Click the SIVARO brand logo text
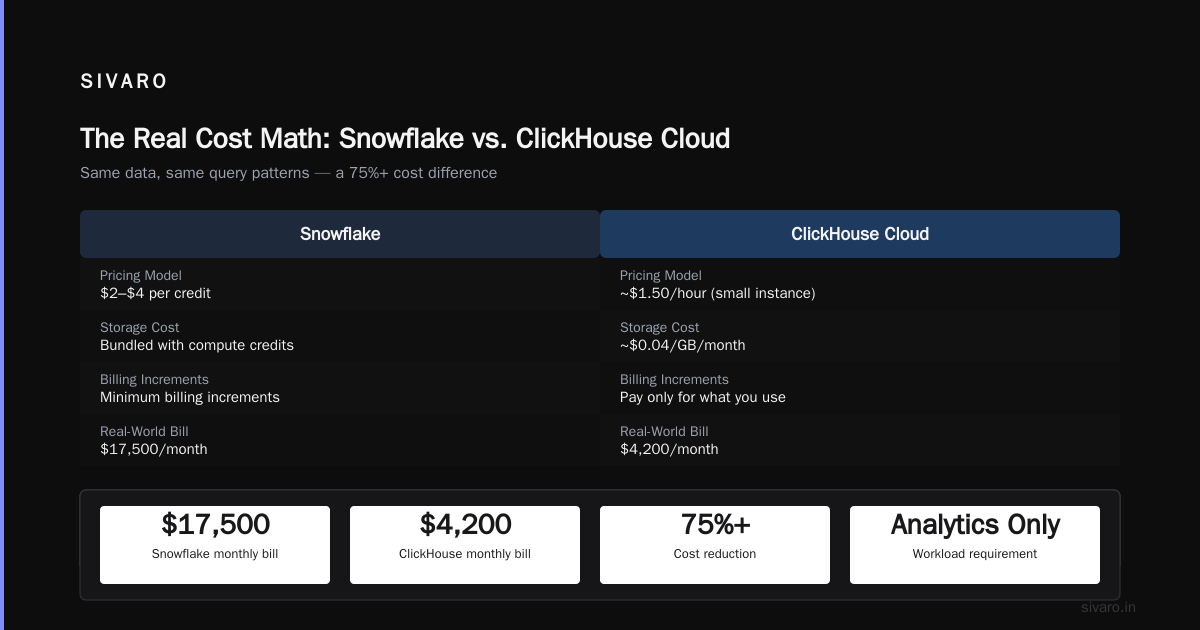The height and width of the screenshot is (630, 1200). point(124,82)
